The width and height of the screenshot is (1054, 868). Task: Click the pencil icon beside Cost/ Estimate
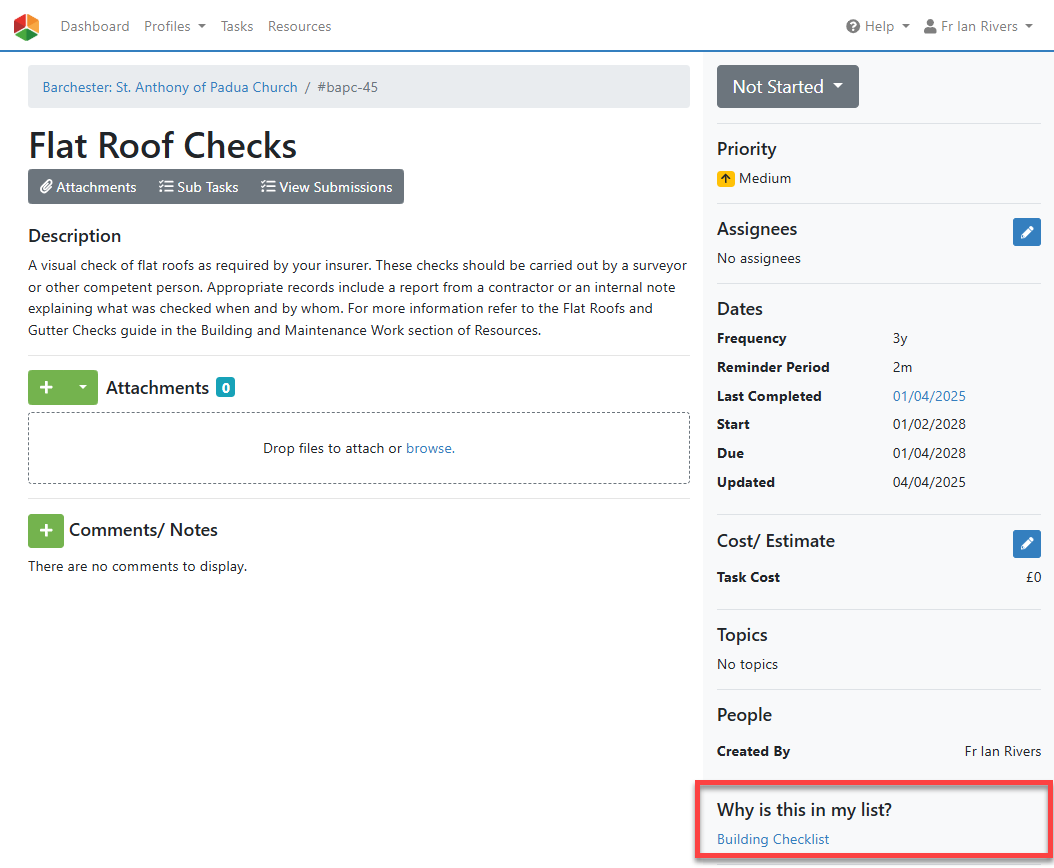point(1026,544)
